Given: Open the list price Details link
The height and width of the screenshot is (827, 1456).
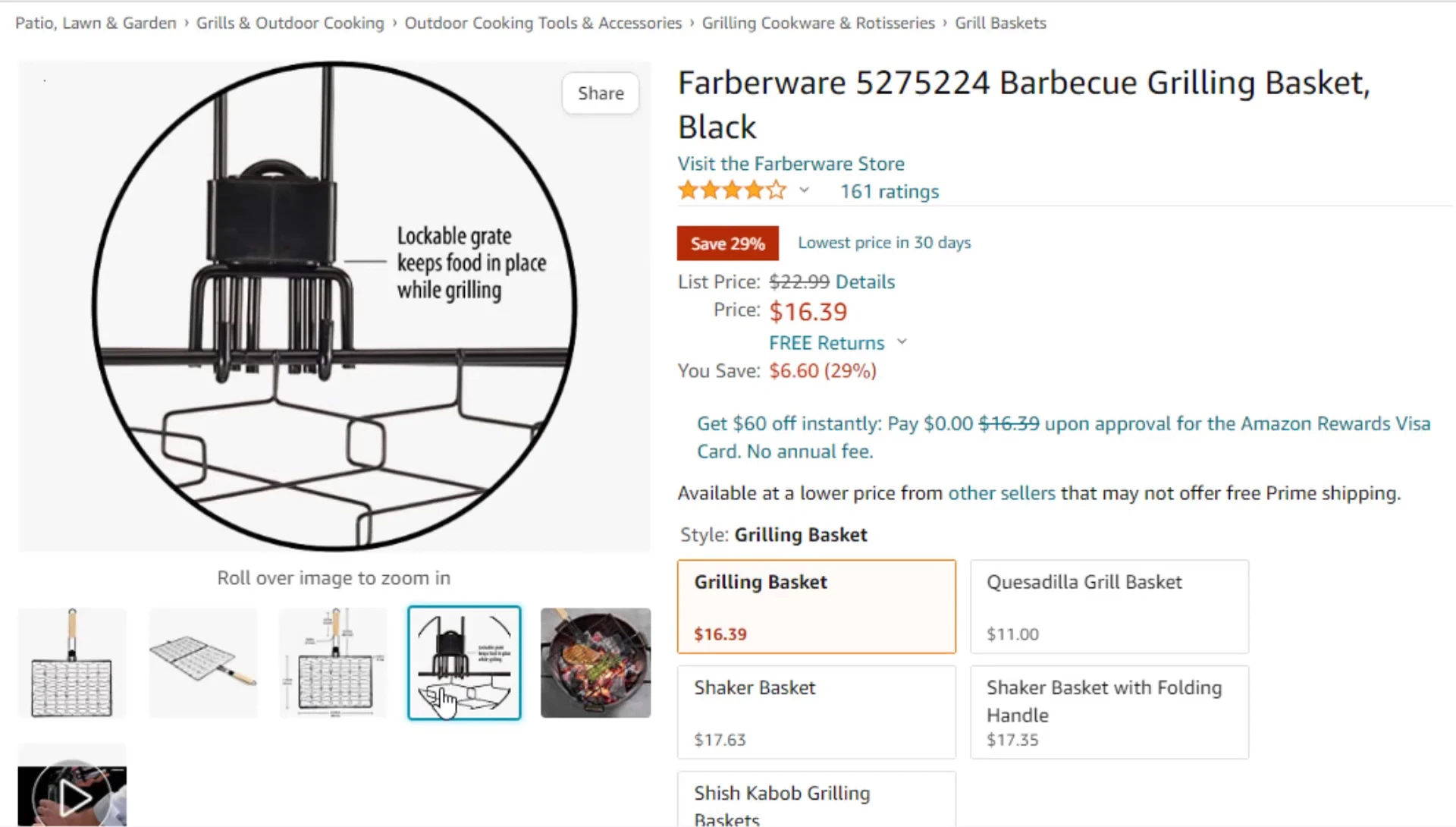Looking at the screenshot, I should 865,281.
